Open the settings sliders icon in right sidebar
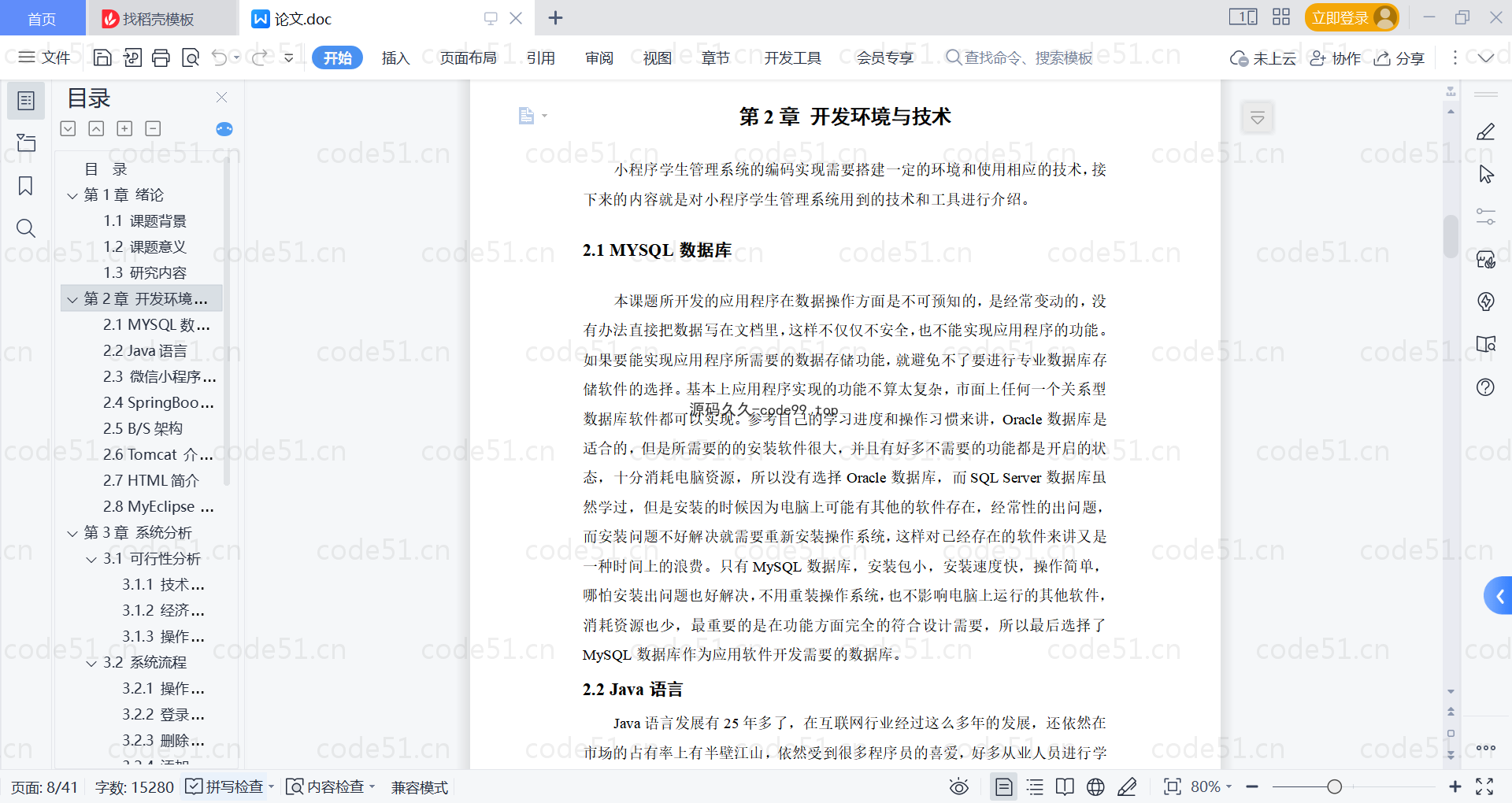Screen dimensions: 1512x803 [1485, 216]
